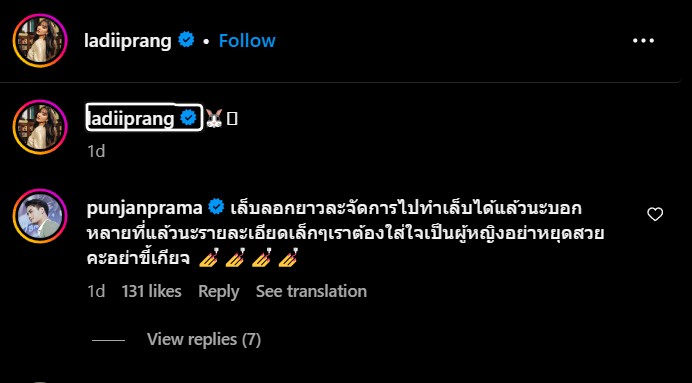This screenshot has height=383, width=692.
Task: Click the rabbit emoji in the caption
Action: pos(214,119)
